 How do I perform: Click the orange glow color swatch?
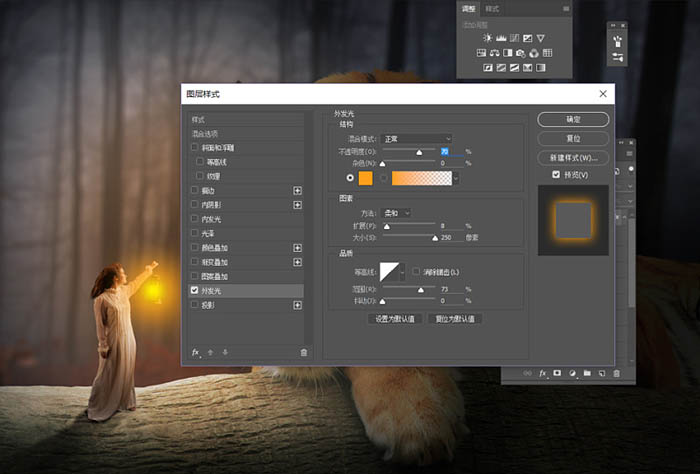[x=365, y=178]
